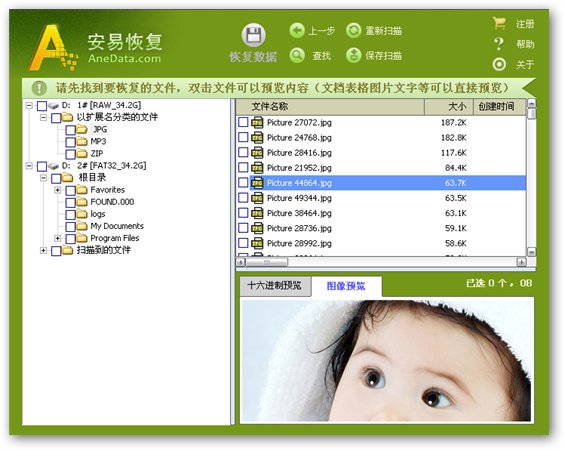564x450 pixels.
Task: Sort by 创建时间 column header
Action: (499, 106)
